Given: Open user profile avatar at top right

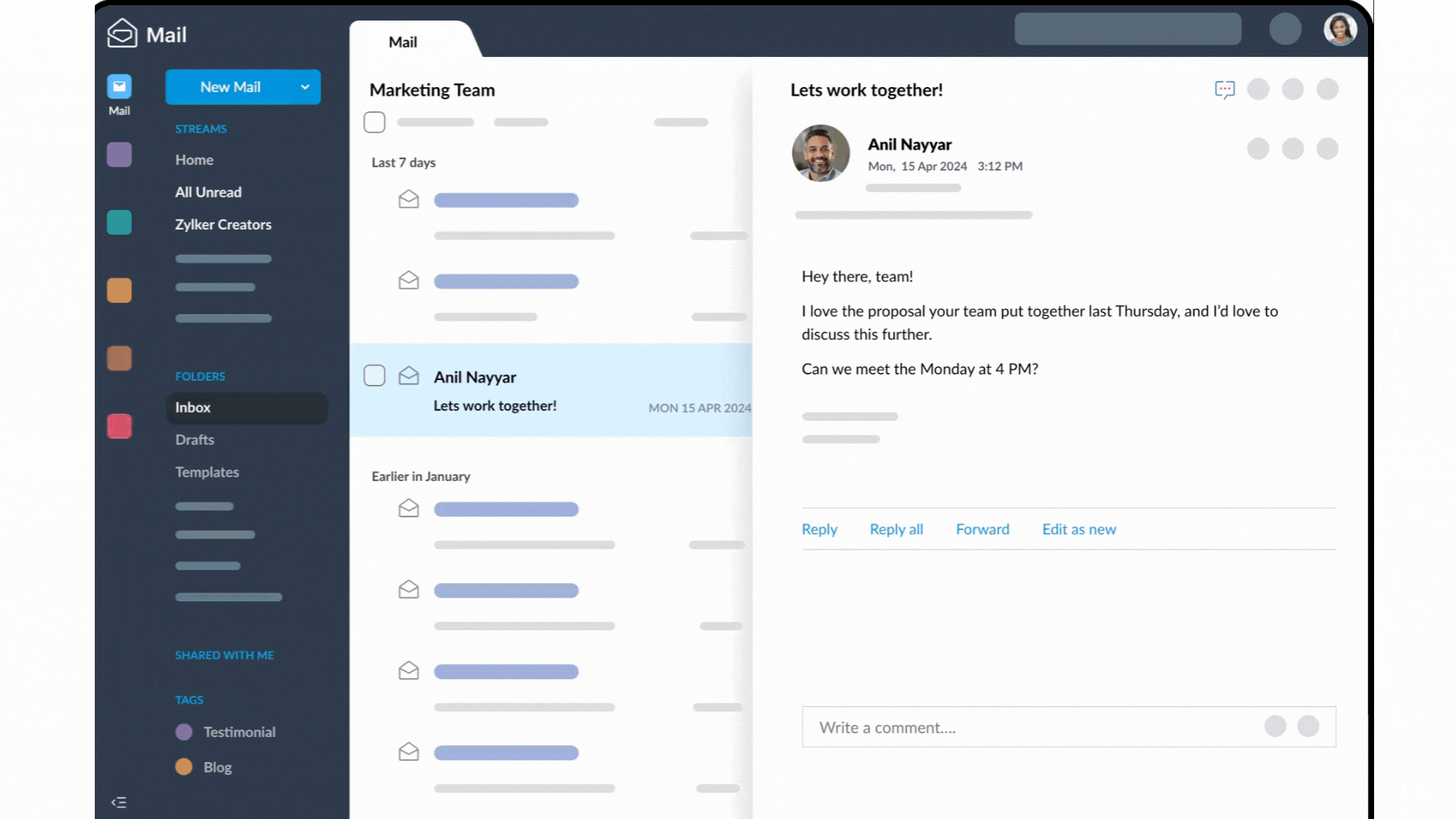Looking at the screenshot, I should click(x=1339, y=30).
